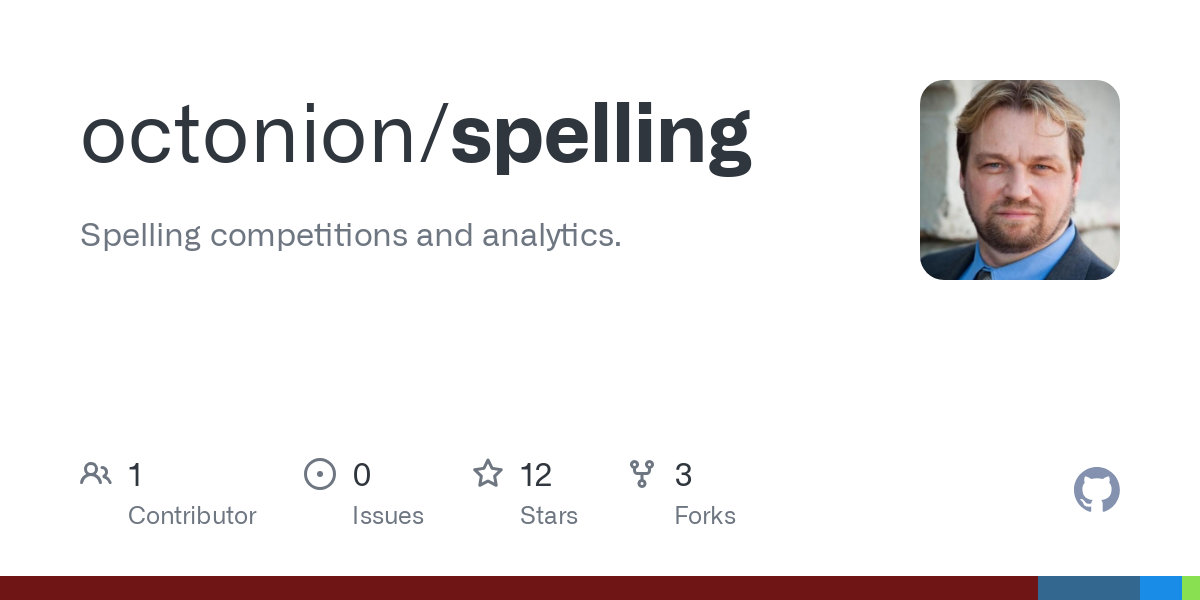Screen dimensions: 1200x600
Task: Click the contributors people icon
Action: pos(96,474)
